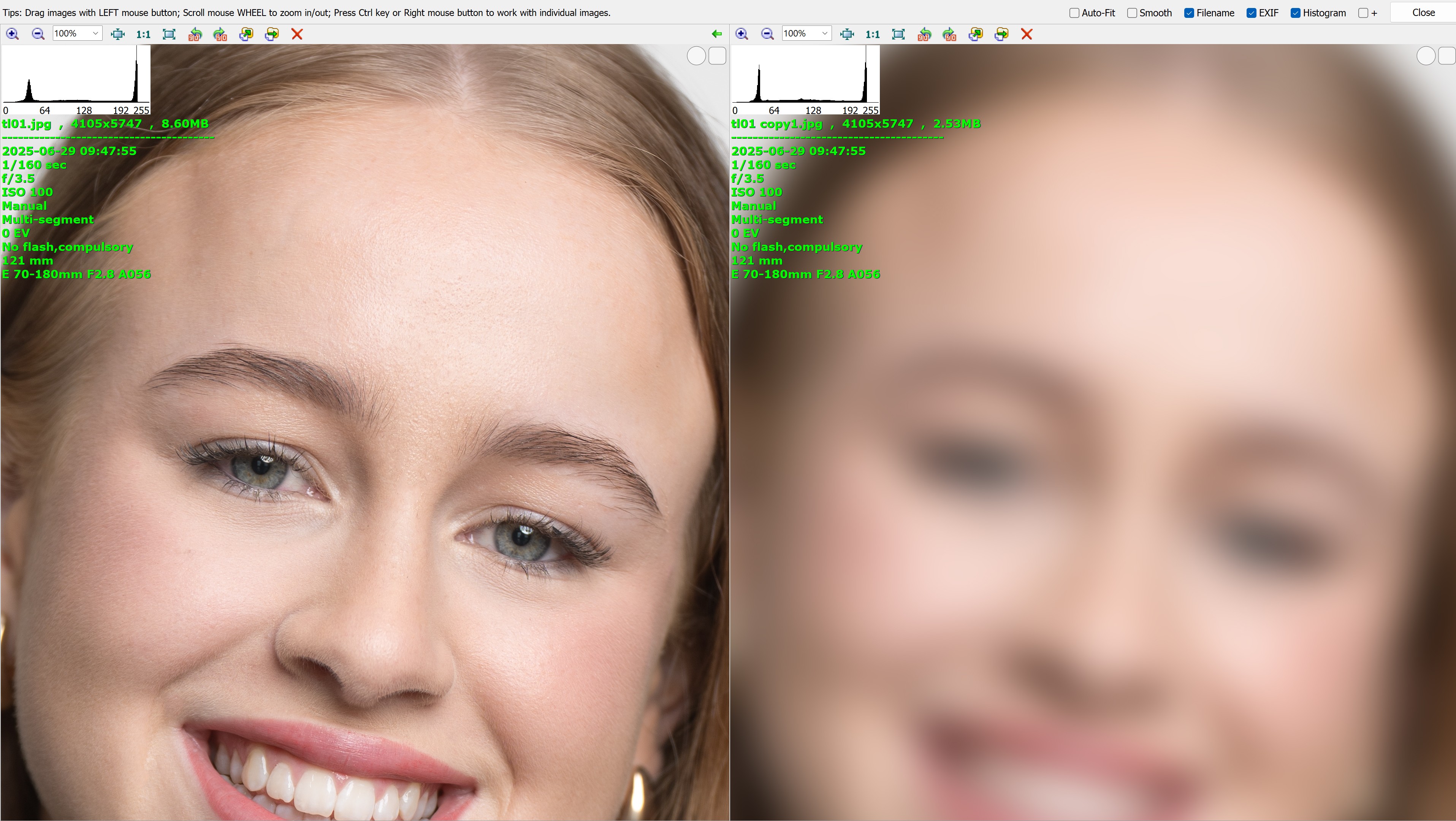Image resolution: width=1456 pixels, height=821 pixels.
Task: Click left pane's 1:1 actual size button
Action: pos(144,34)
